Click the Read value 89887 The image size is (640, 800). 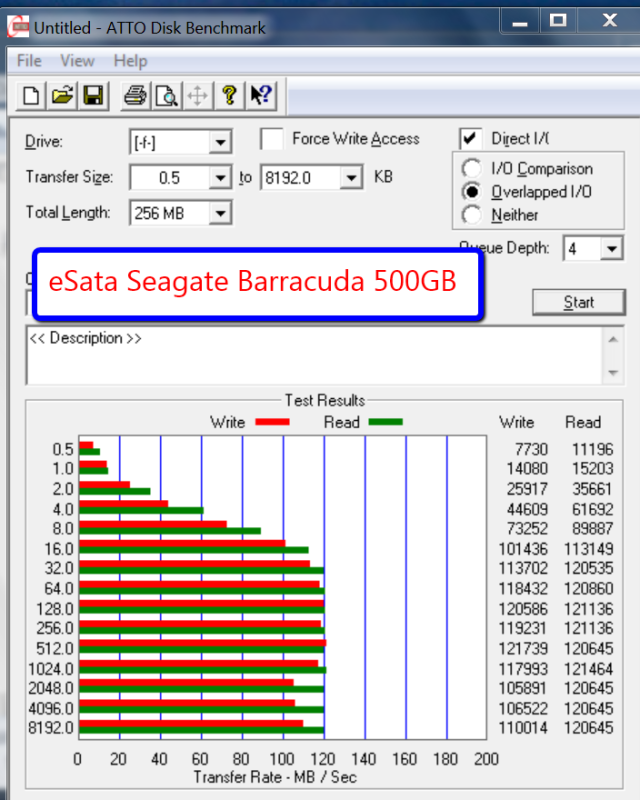click(592, 529)
